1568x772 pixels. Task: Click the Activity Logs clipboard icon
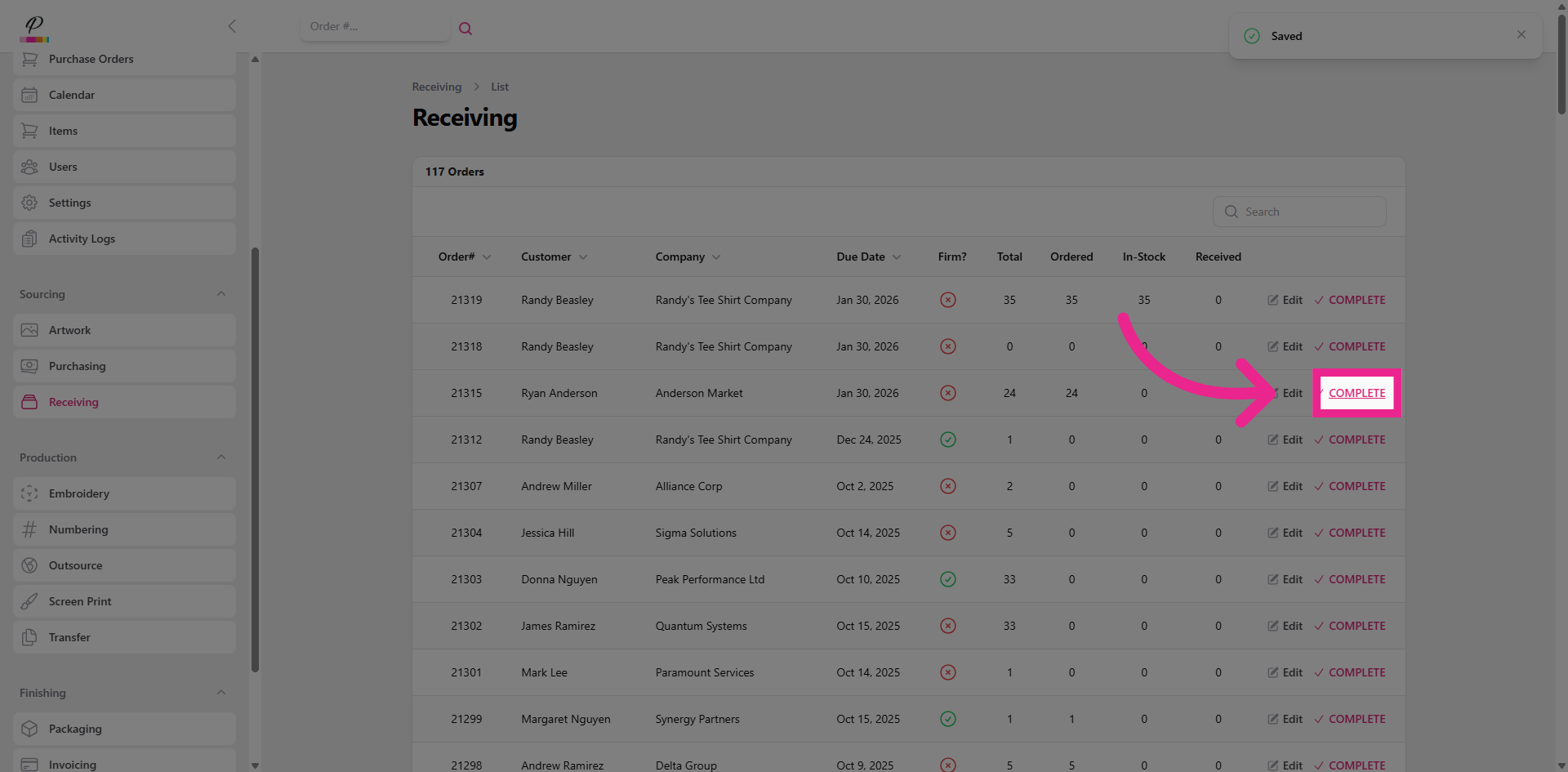[29, 239]
